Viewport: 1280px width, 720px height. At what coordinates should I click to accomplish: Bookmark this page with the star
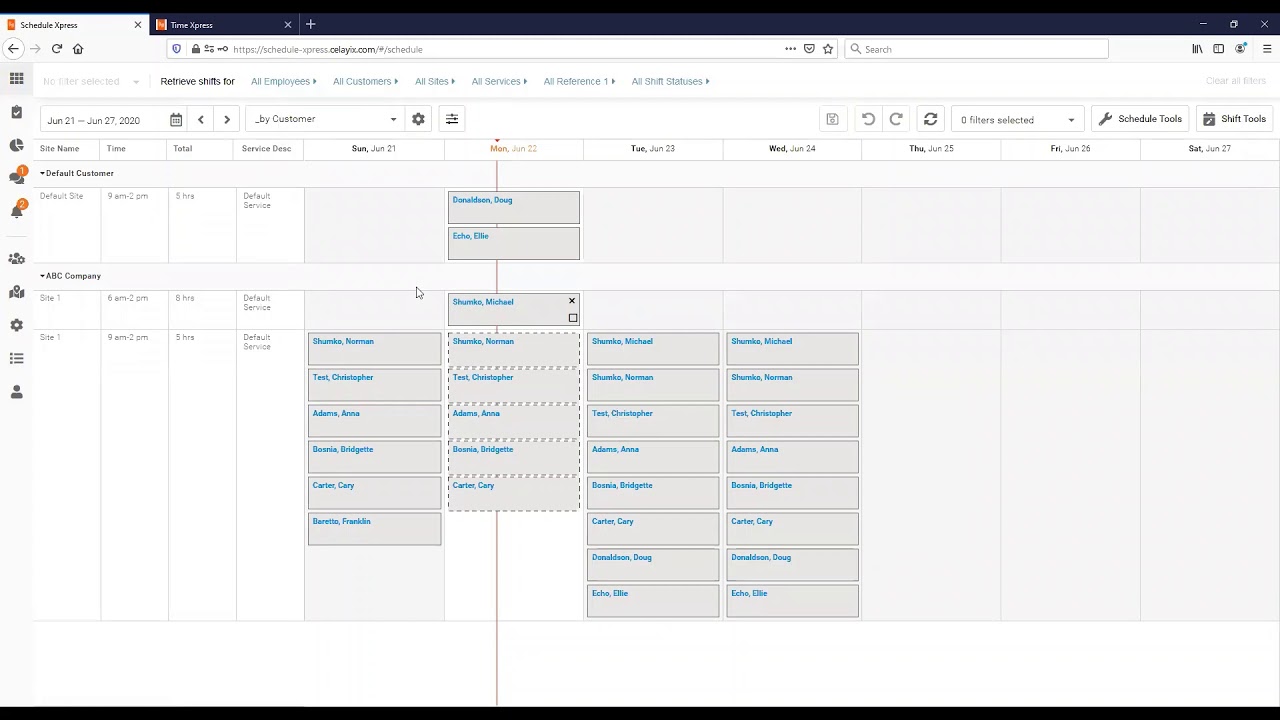828,49
